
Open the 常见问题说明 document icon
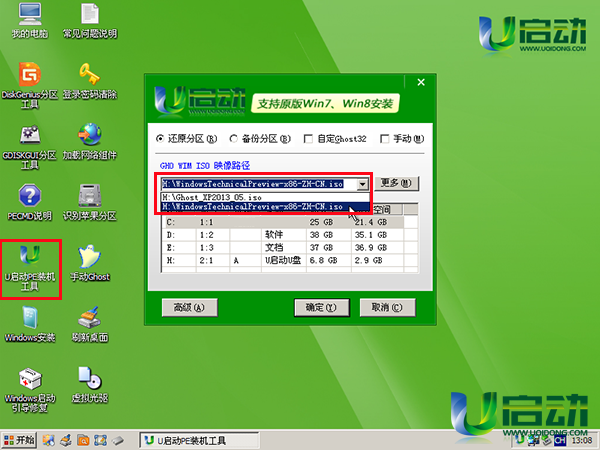click(x=90, y=20)
